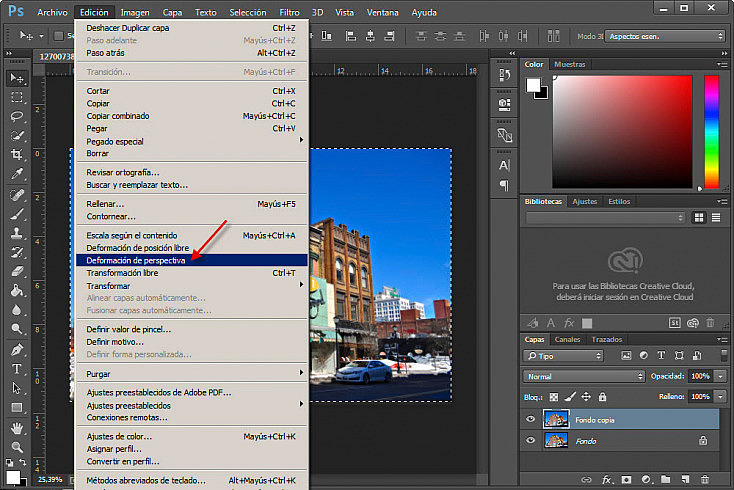The image size is (734, 490).
Task: Select the Pen tool
Action: coord(17,350)
